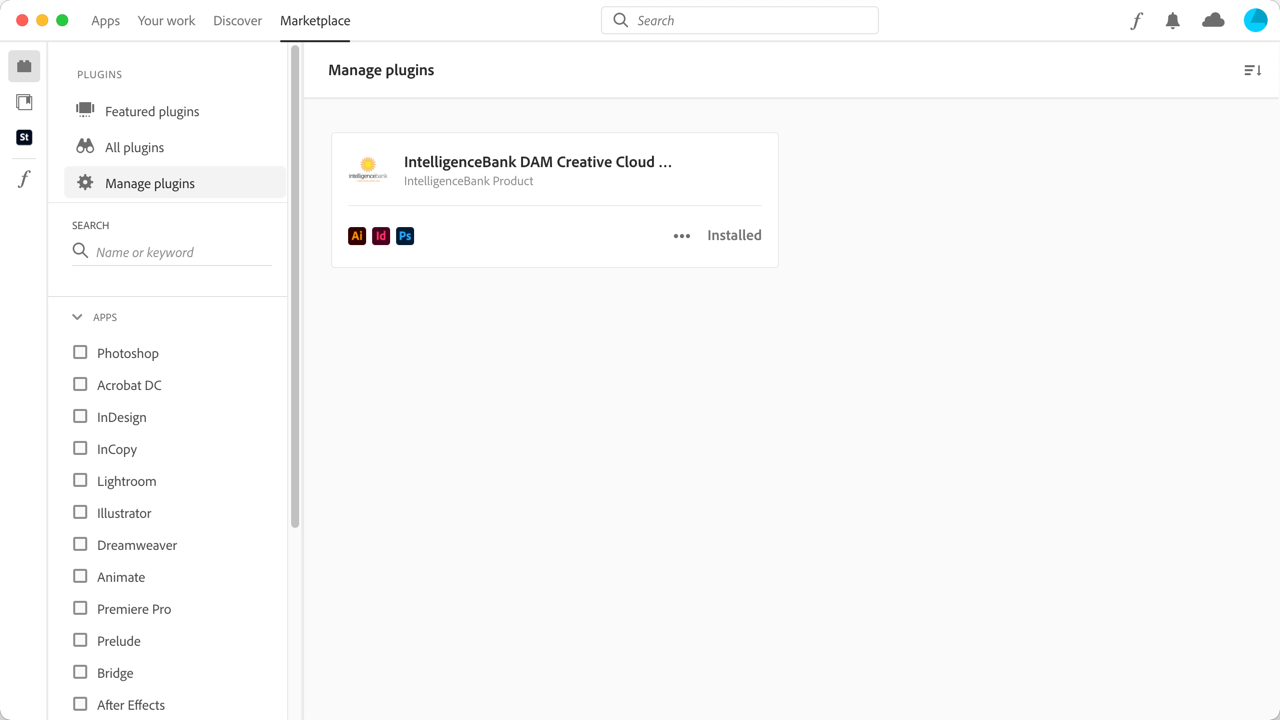Image resolution: width=1280 pixels, height=720 pixels.
Task: Open the IntelligenceBank DAM Creative Cloud plugin title
Action: click(538, 162)
